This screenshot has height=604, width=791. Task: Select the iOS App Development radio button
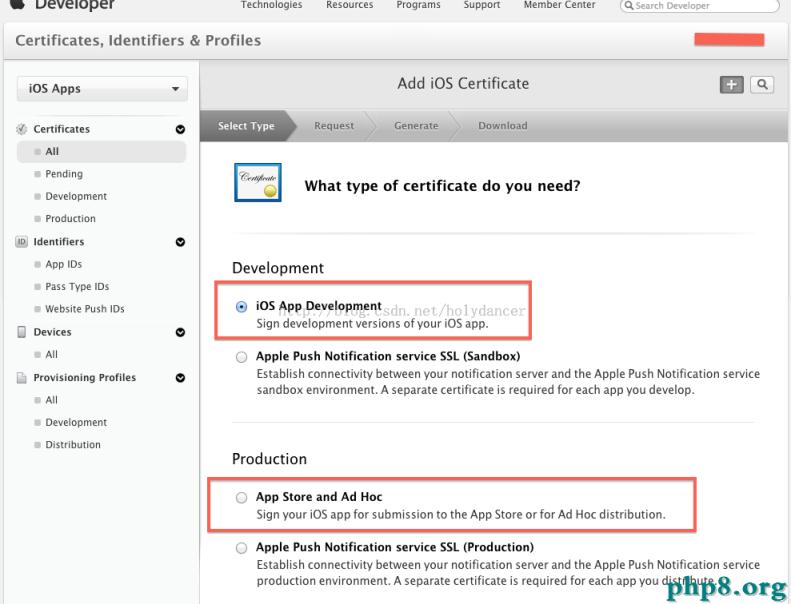pyautogui.click(x=242, y=306)
